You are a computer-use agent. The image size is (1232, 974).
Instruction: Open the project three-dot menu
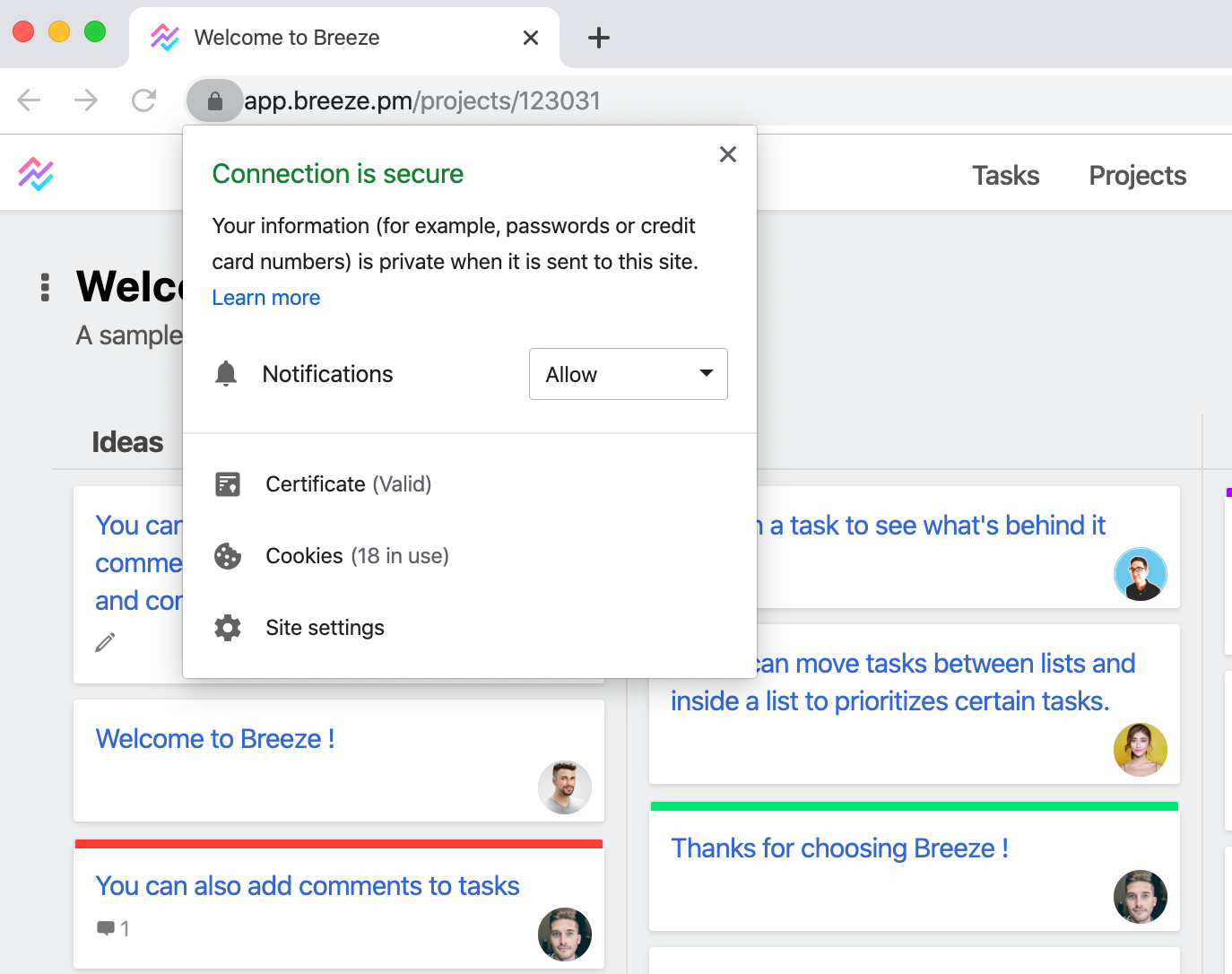(45, 287)
